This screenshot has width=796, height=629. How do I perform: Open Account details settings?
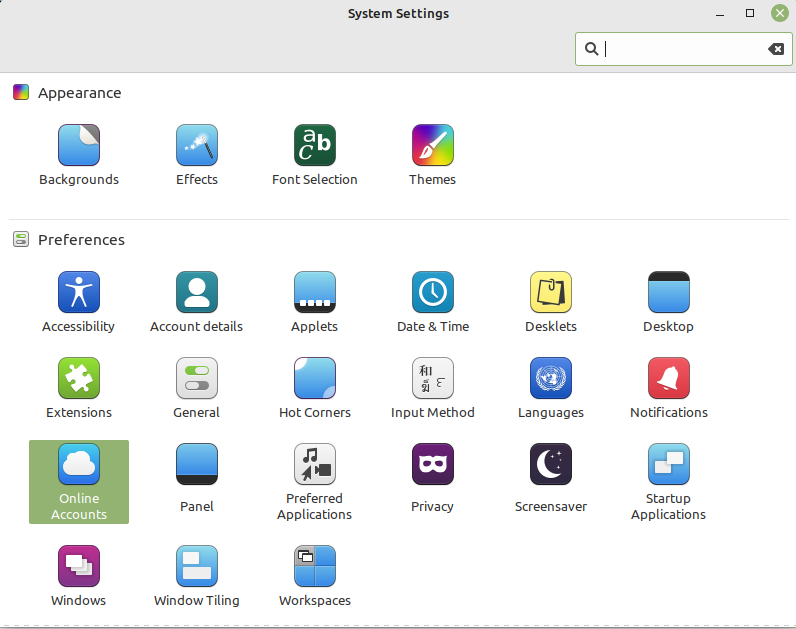point(197,293)
